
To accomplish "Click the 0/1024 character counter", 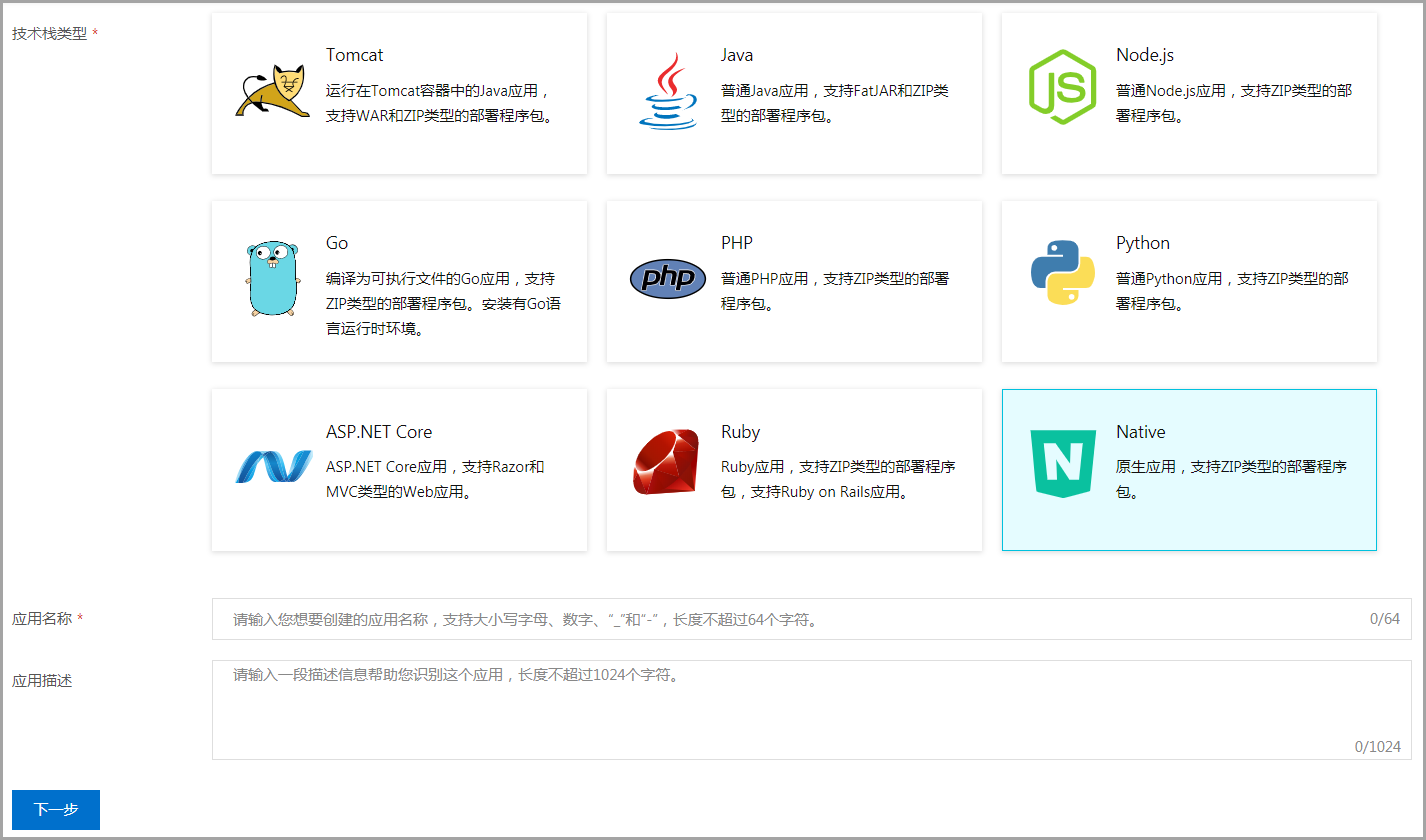I will (x=1378, y=746).
